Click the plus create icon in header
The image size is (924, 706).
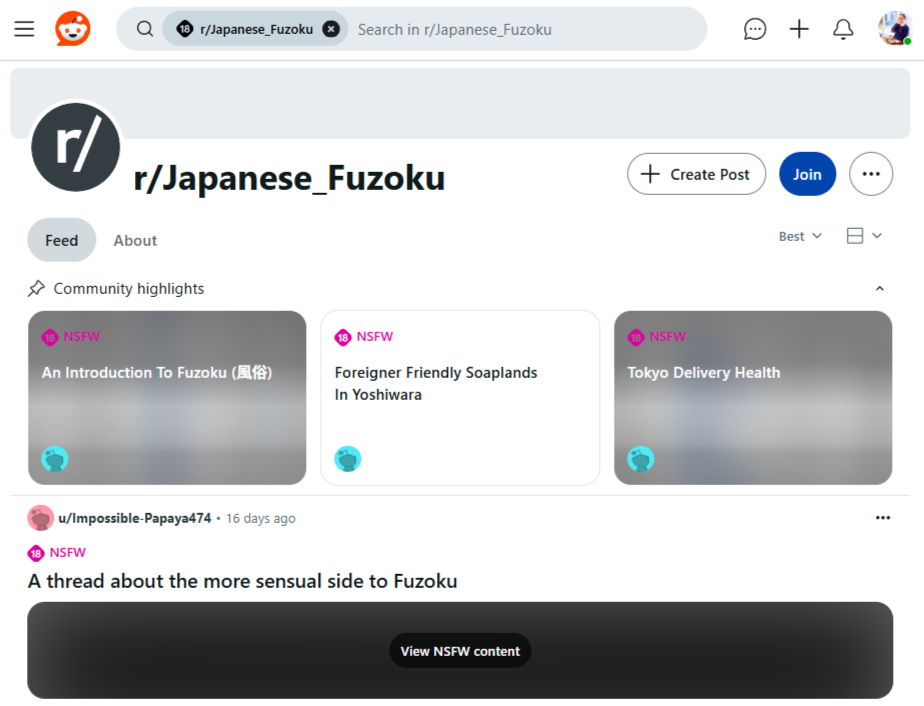point(799,29)
